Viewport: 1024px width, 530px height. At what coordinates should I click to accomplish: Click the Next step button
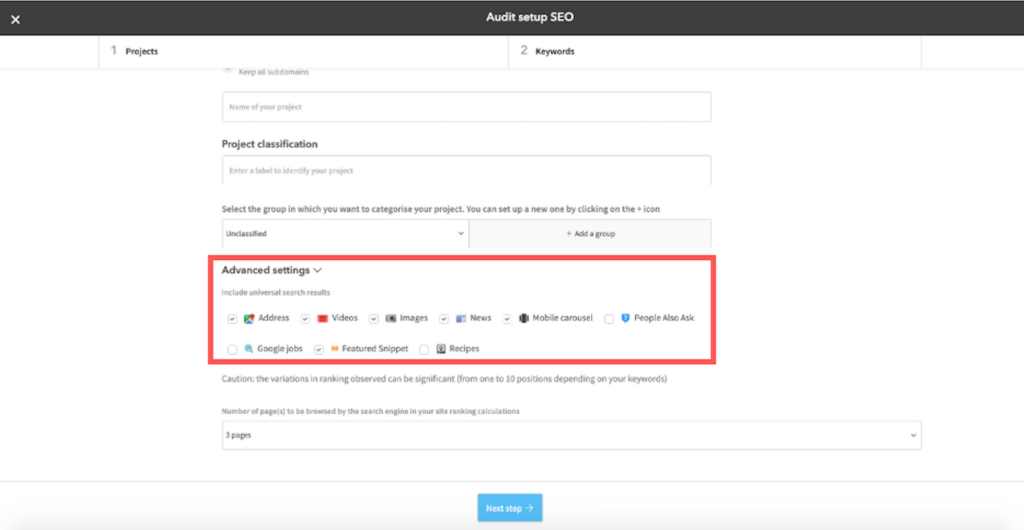pyautogui.click(x=510, y=508)
